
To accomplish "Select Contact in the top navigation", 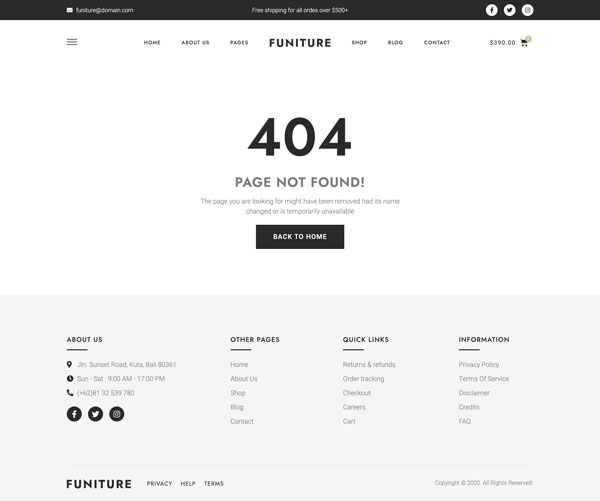I will pyautogui.click(x=437, y=42).
